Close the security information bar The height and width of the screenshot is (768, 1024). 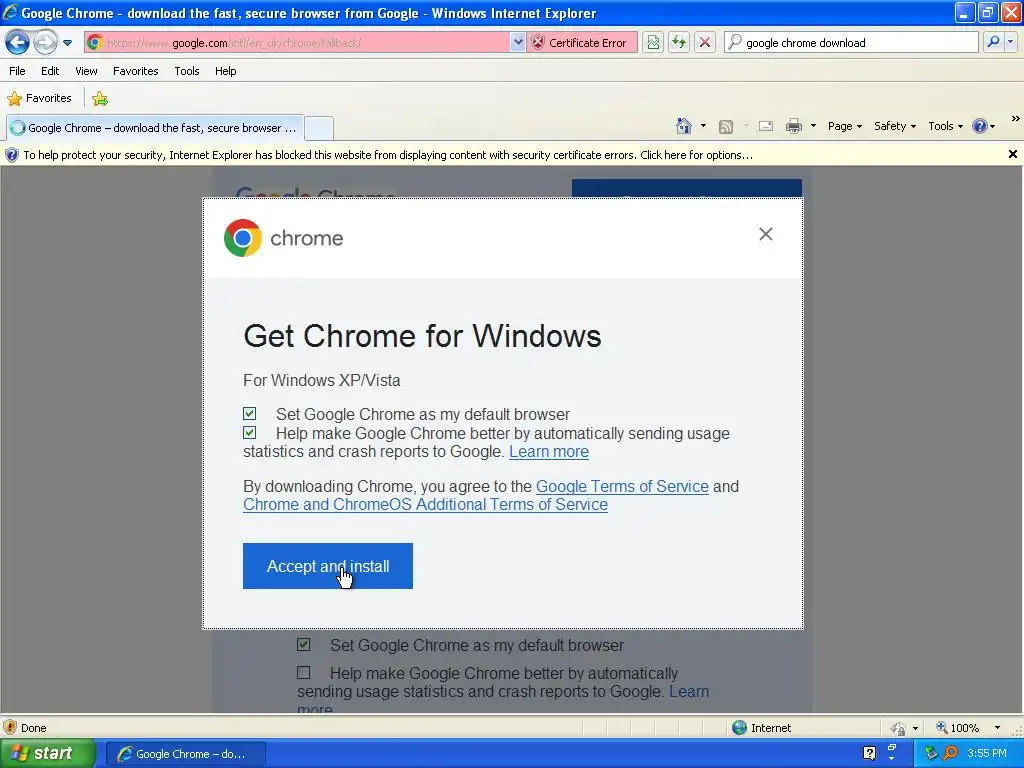pyautogui.click(x=1012, y=154)
